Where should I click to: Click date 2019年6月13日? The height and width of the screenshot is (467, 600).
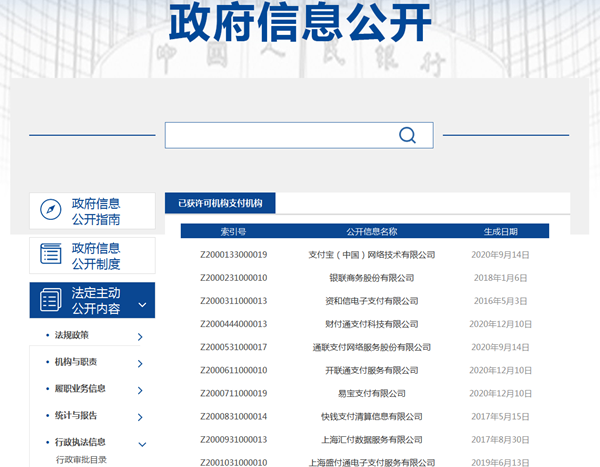pyautogui.click(x=500, y=462)
